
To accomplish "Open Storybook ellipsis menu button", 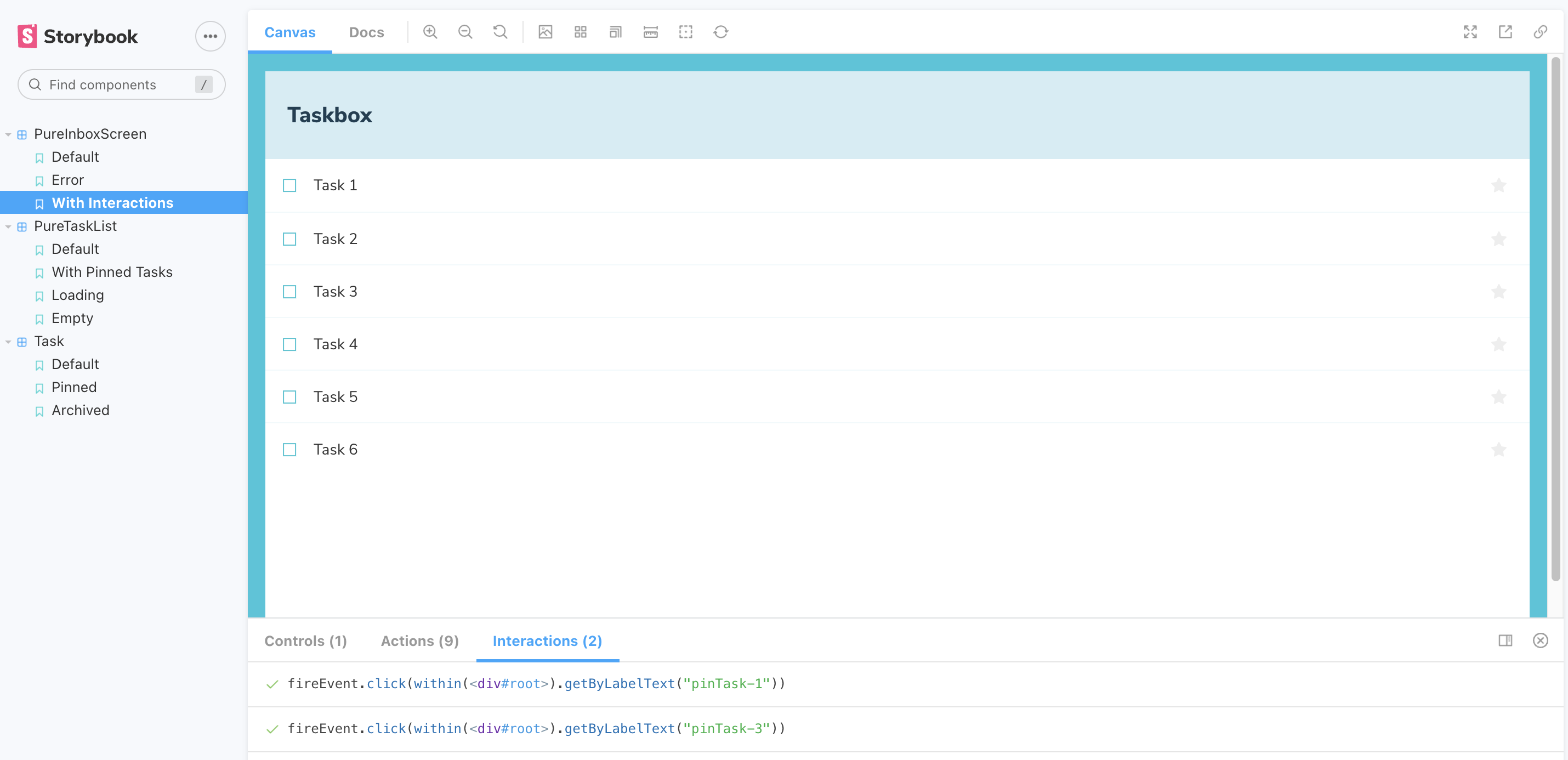I will pyautogui.click(x=210, y=36).
